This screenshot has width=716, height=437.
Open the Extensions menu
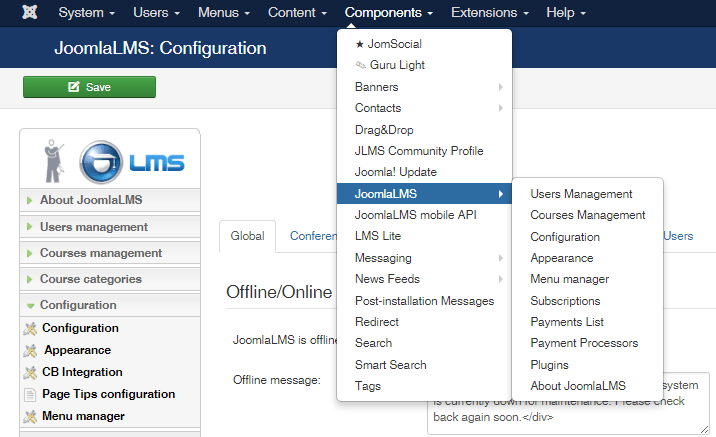click(490, 12)
